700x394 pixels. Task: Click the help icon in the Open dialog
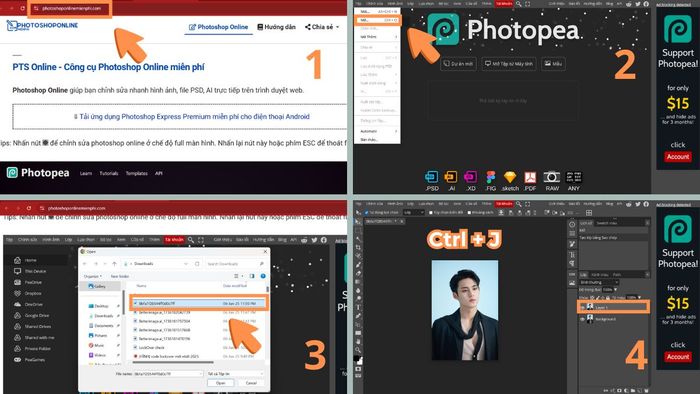pyautogui.click(x=263, y=276)
